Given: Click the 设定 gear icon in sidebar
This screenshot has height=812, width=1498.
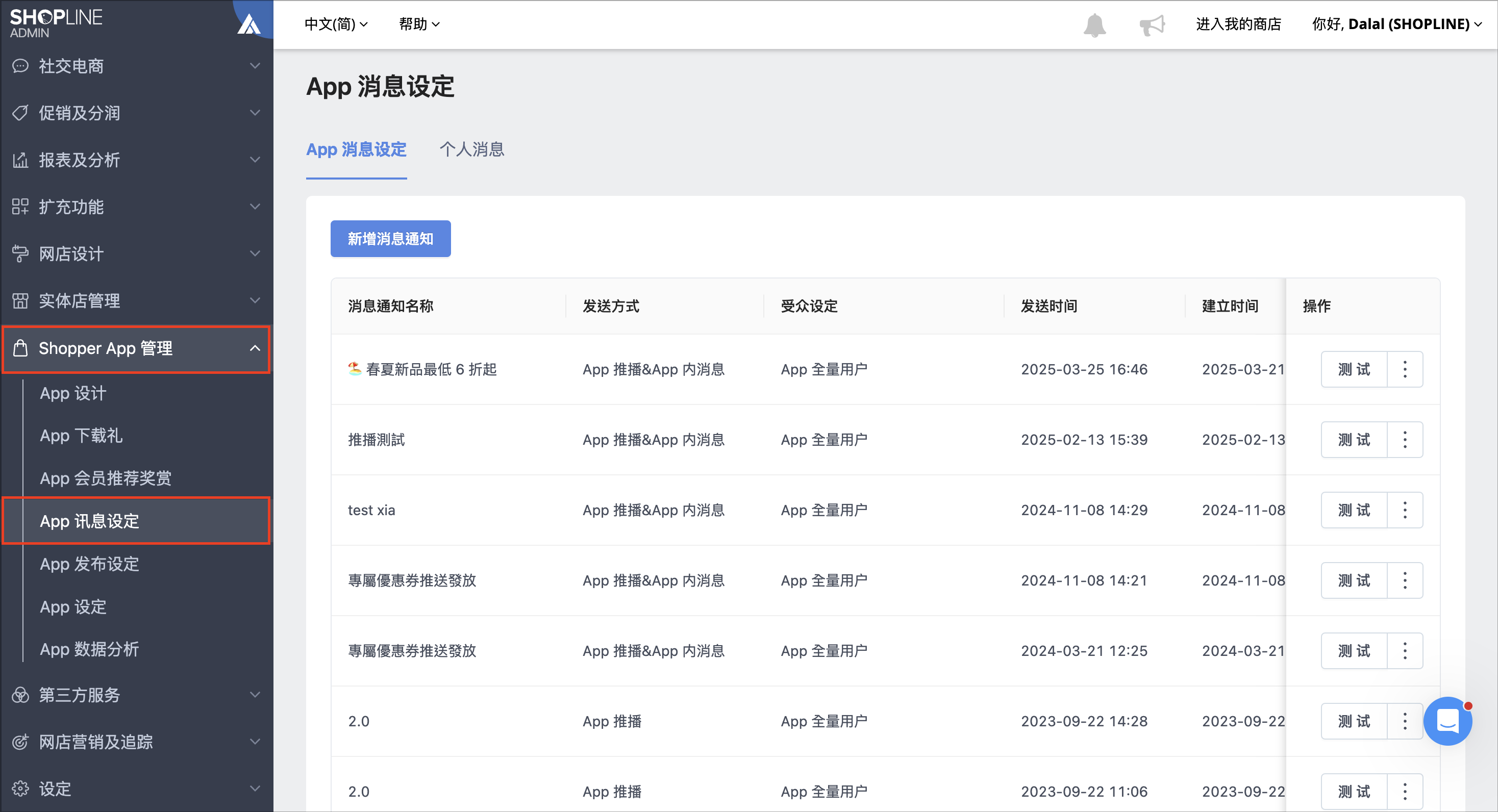Looking at the screenshot, I should pos(20,789).
